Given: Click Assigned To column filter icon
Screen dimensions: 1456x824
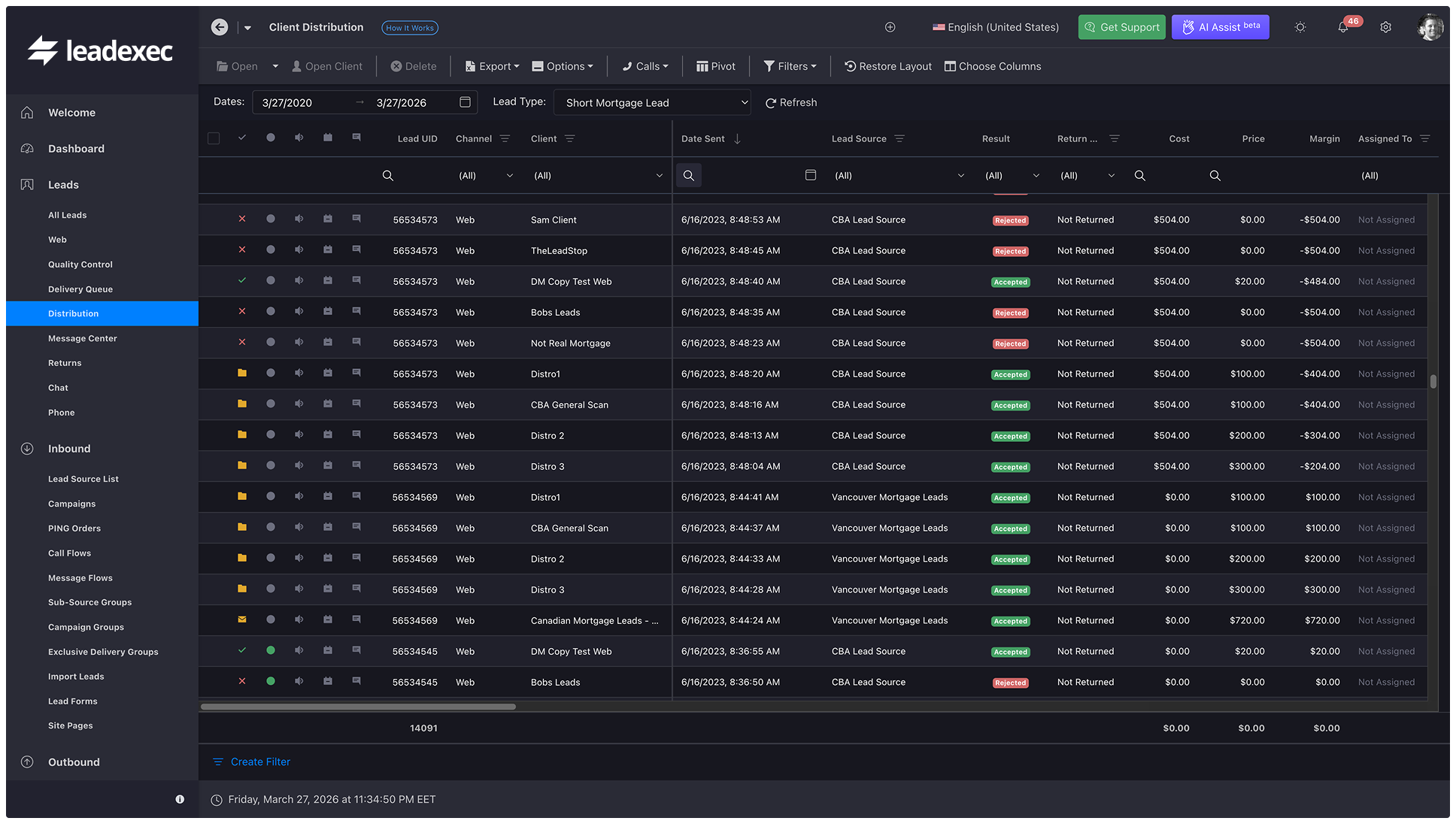Looking at the screenshot, I should pyautogui.click(x=1424, y=138).
